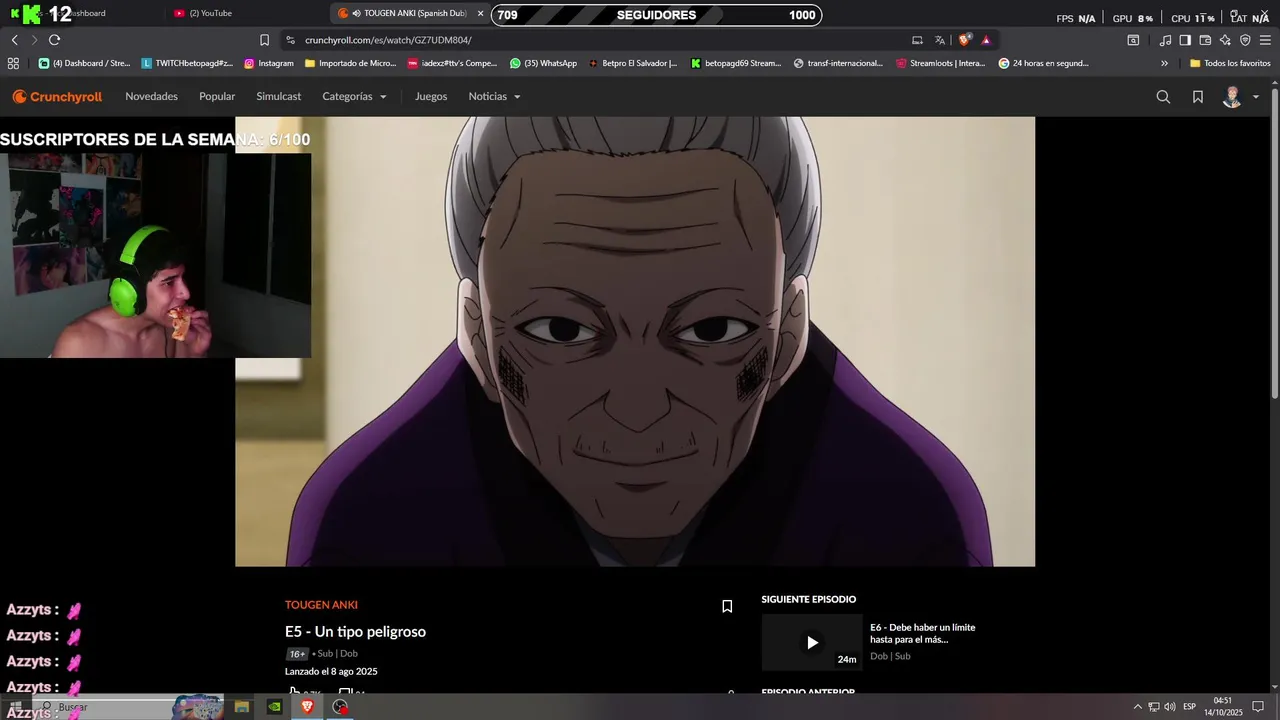Add episode E5 to watchlist with bookmark icon

tap(727, 606)
